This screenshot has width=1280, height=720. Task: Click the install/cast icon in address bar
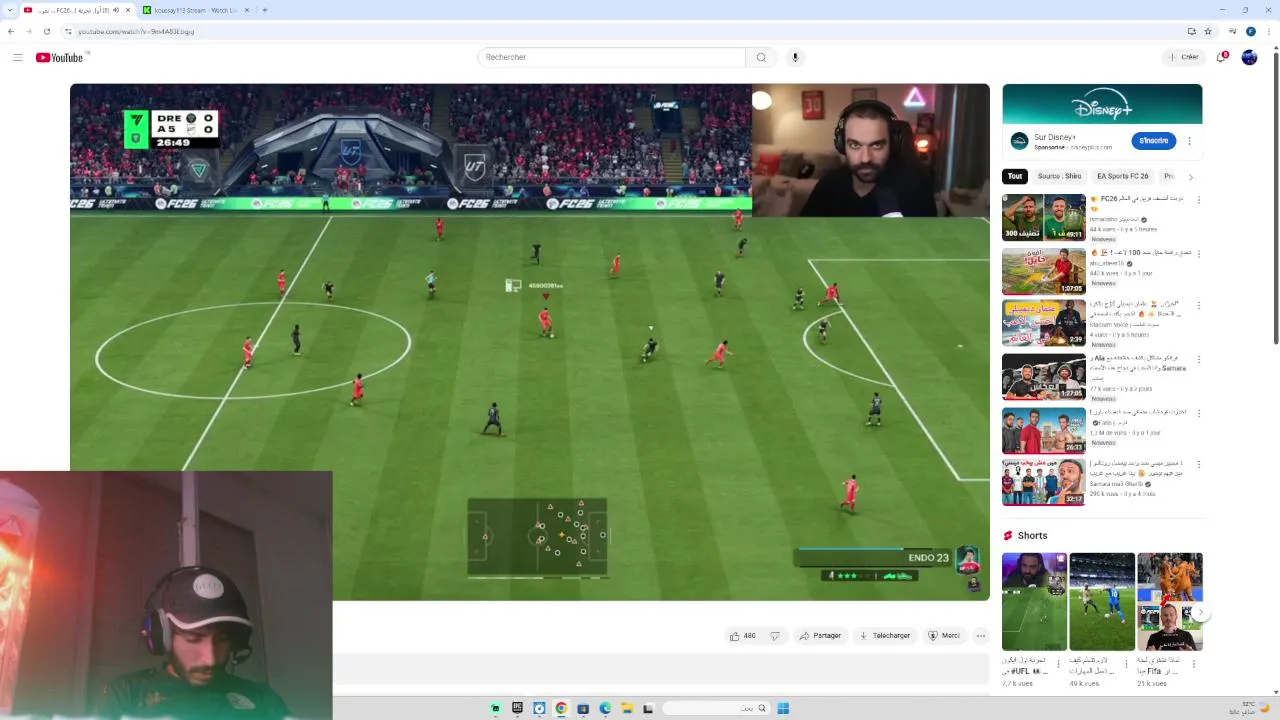pos(1192,31)
